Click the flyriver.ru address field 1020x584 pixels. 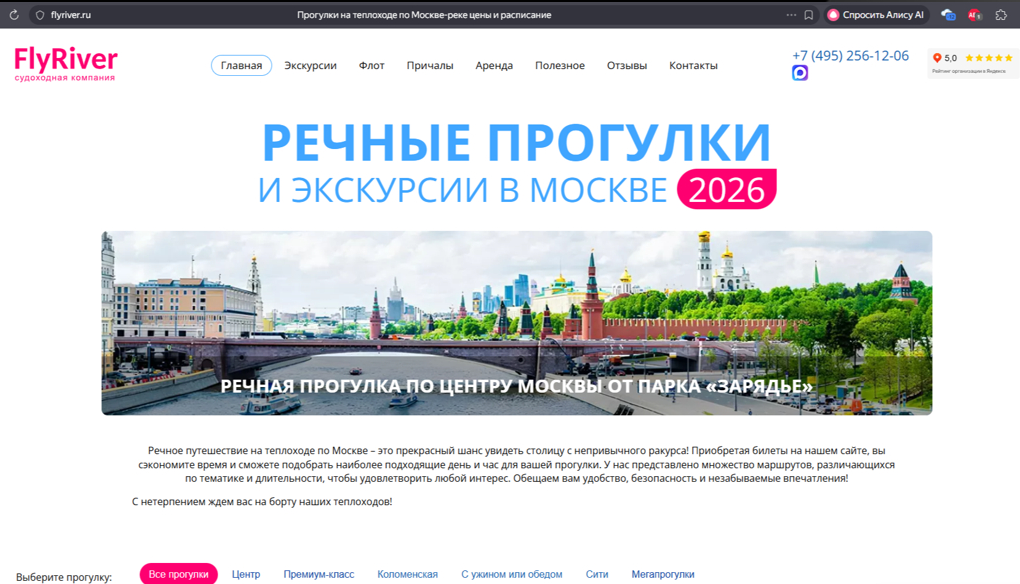70,15
